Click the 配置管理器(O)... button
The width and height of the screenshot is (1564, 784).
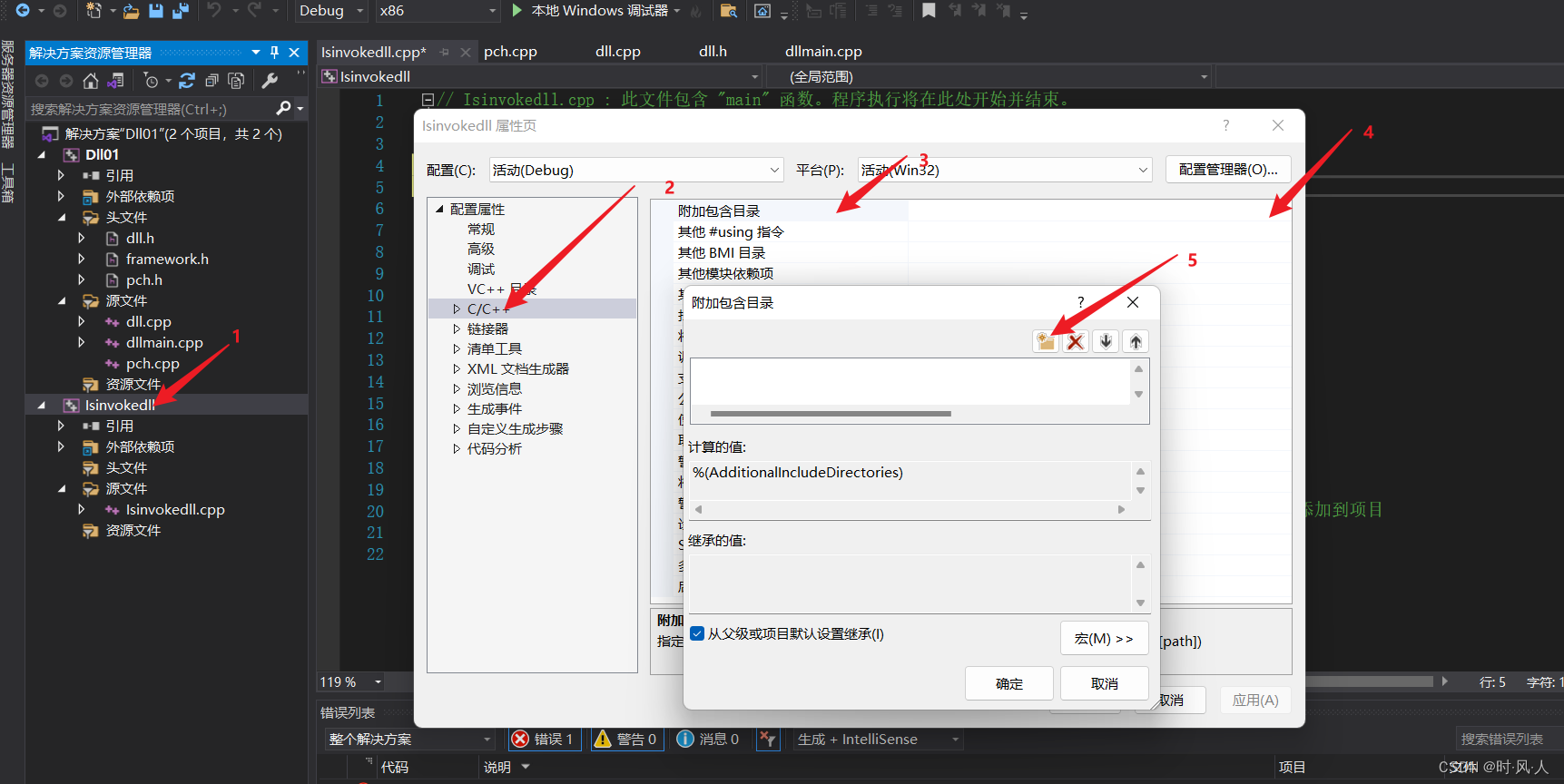[1228, 170]
